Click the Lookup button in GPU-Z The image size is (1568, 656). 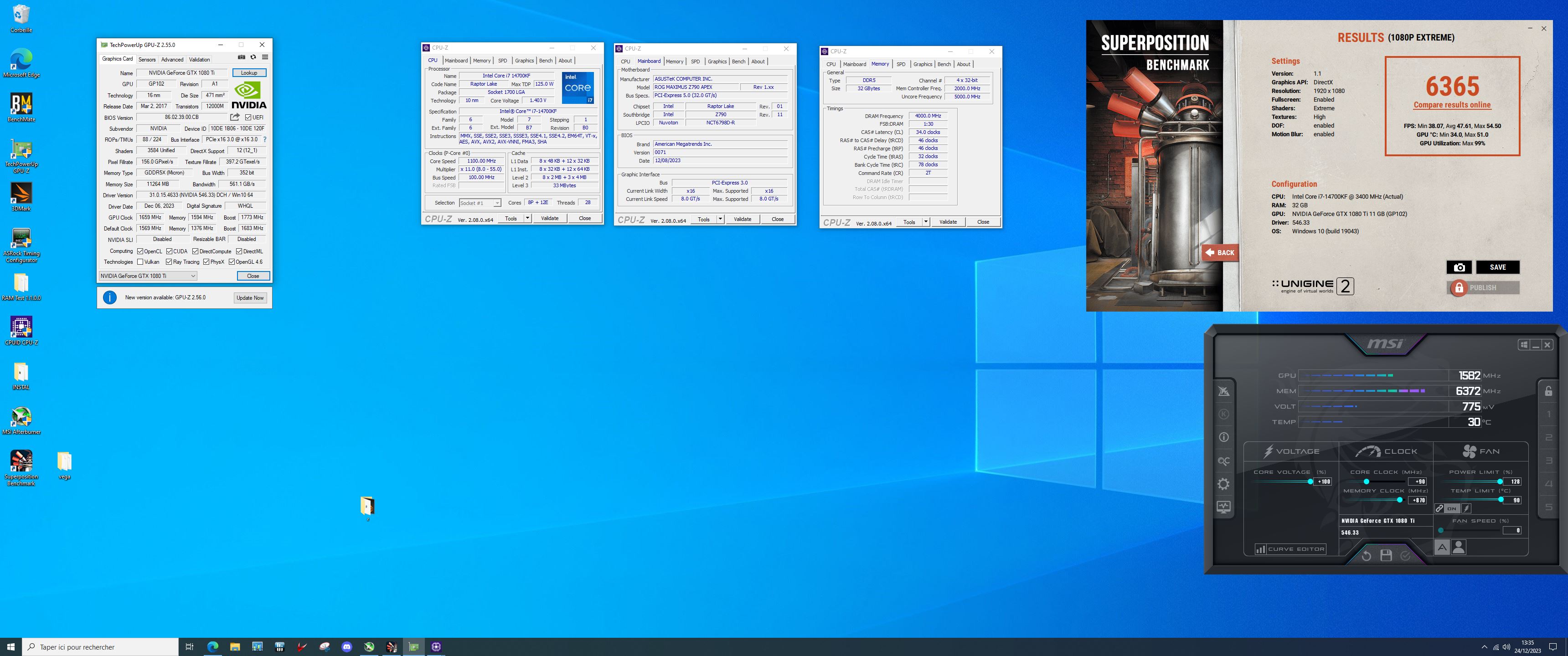coord(249,73)
